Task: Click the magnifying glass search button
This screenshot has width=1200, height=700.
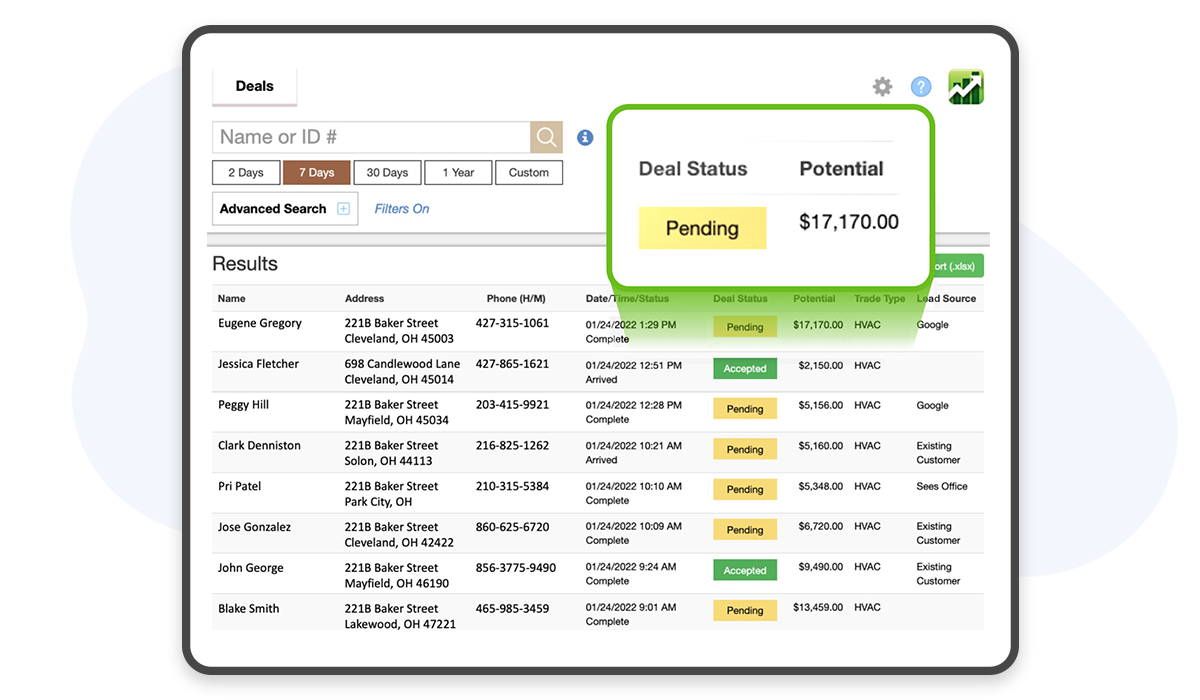Action: [546, 137]
